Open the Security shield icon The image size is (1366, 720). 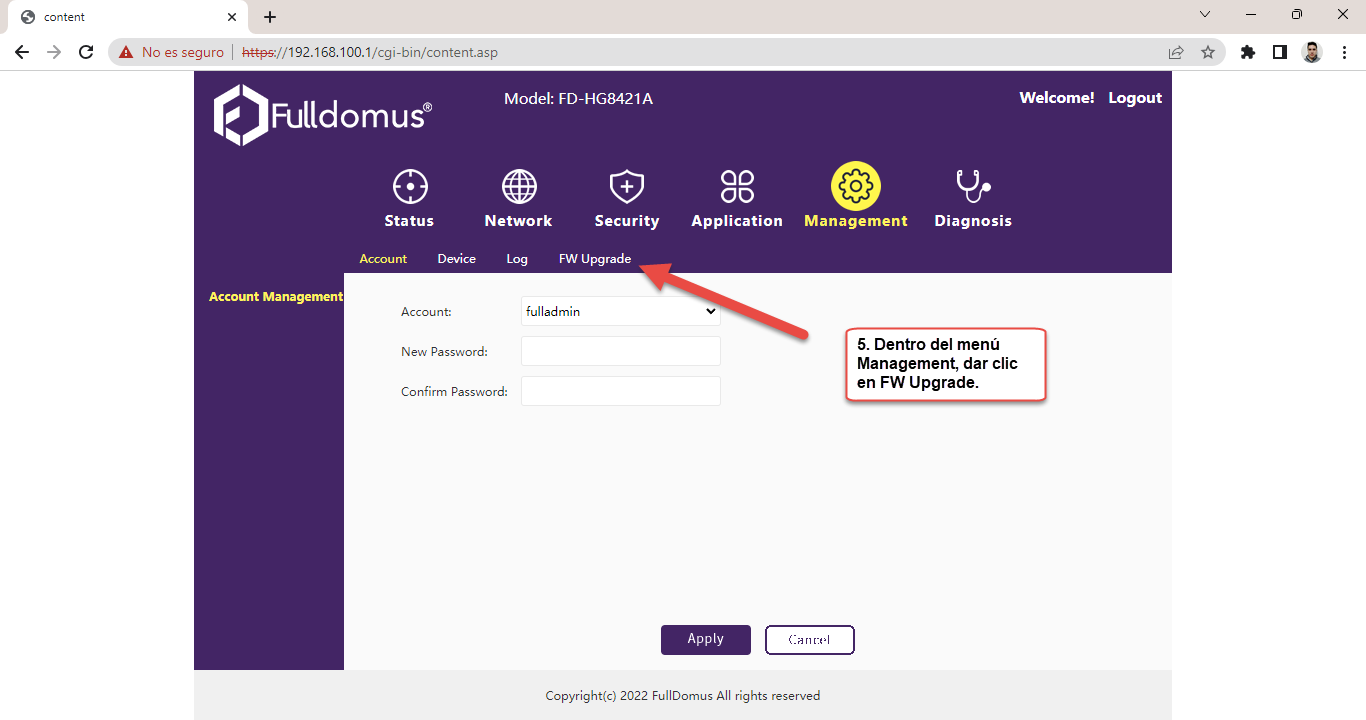point(627,186)
